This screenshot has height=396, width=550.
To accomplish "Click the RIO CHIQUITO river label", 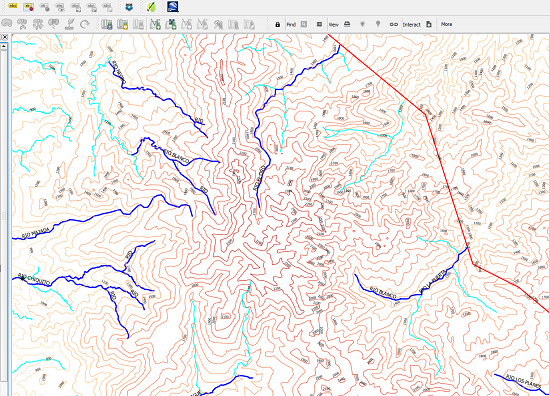I will coord(35,280).
